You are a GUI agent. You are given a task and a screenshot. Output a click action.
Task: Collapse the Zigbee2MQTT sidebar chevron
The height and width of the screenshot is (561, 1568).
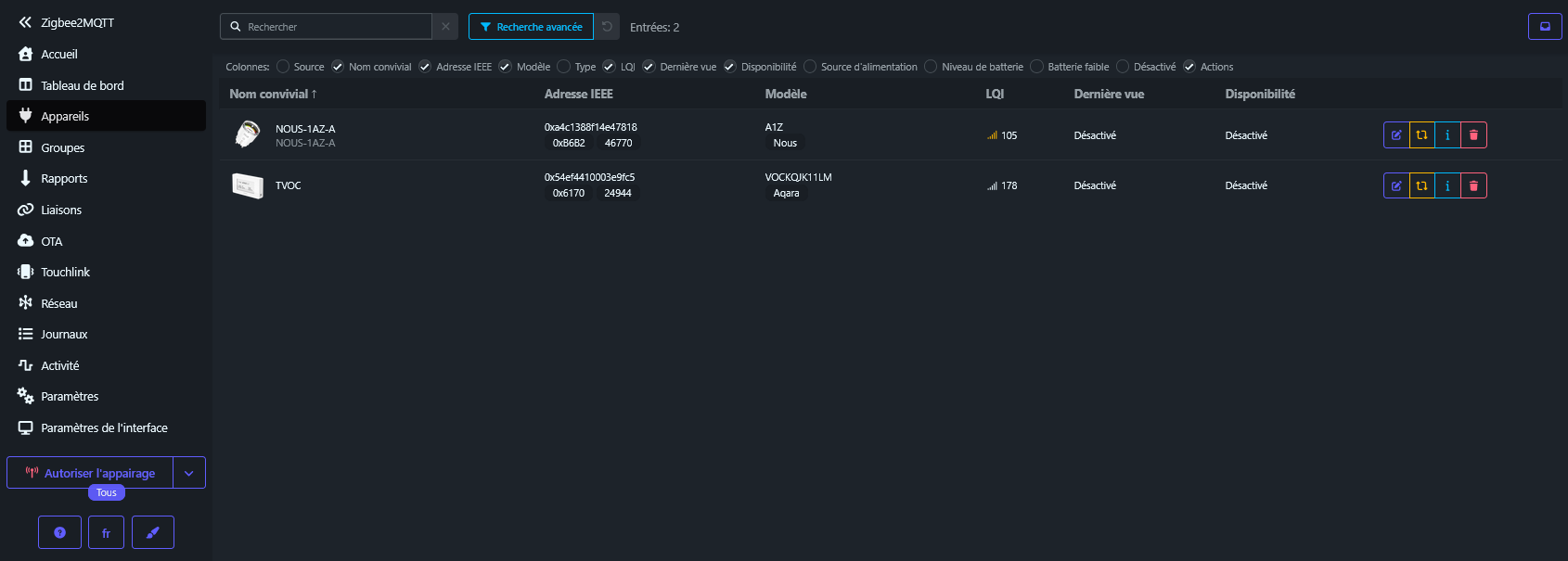click(25, 22)
